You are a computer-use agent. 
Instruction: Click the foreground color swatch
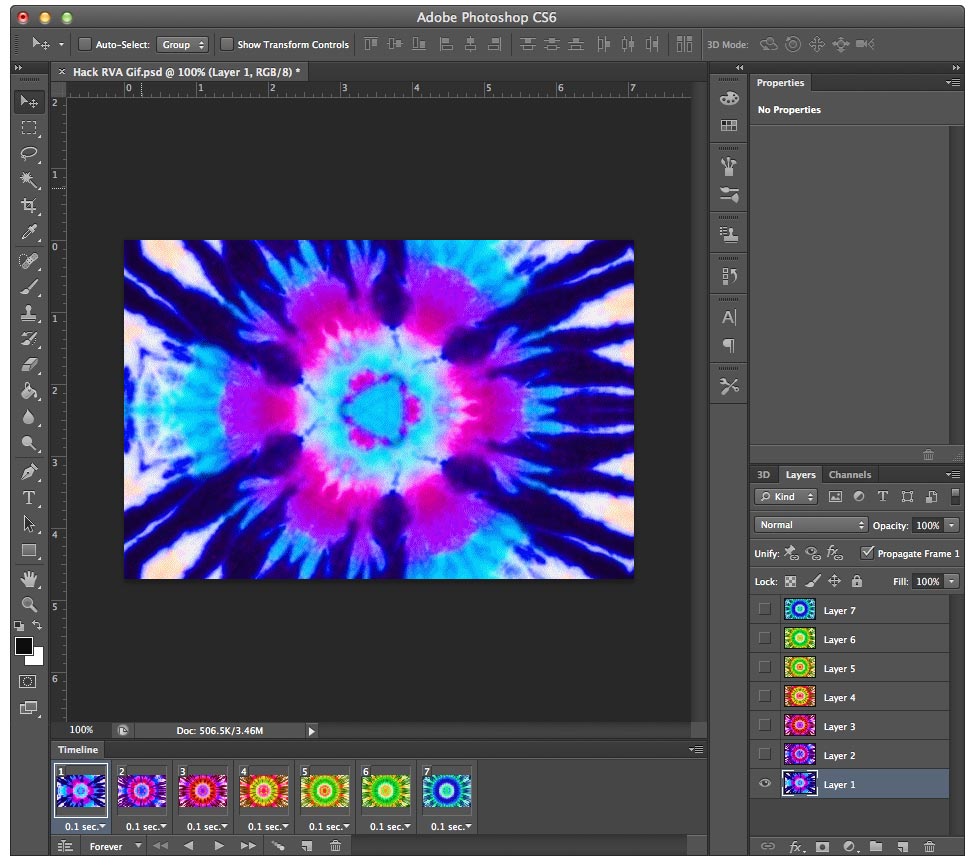[24, 647]
